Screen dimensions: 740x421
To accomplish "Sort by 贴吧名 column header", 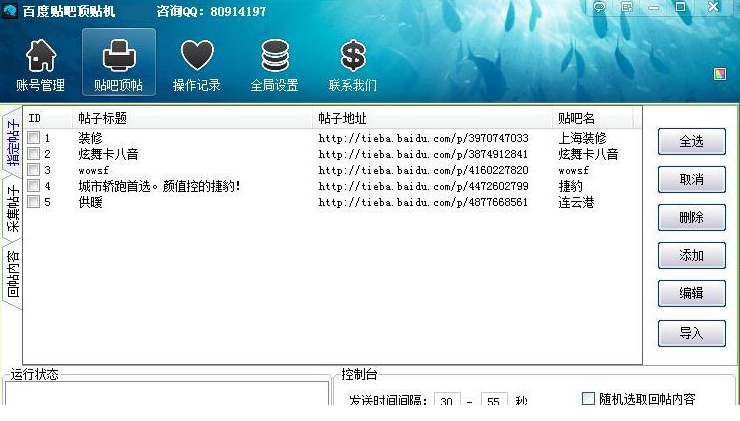I will [592, 118].
